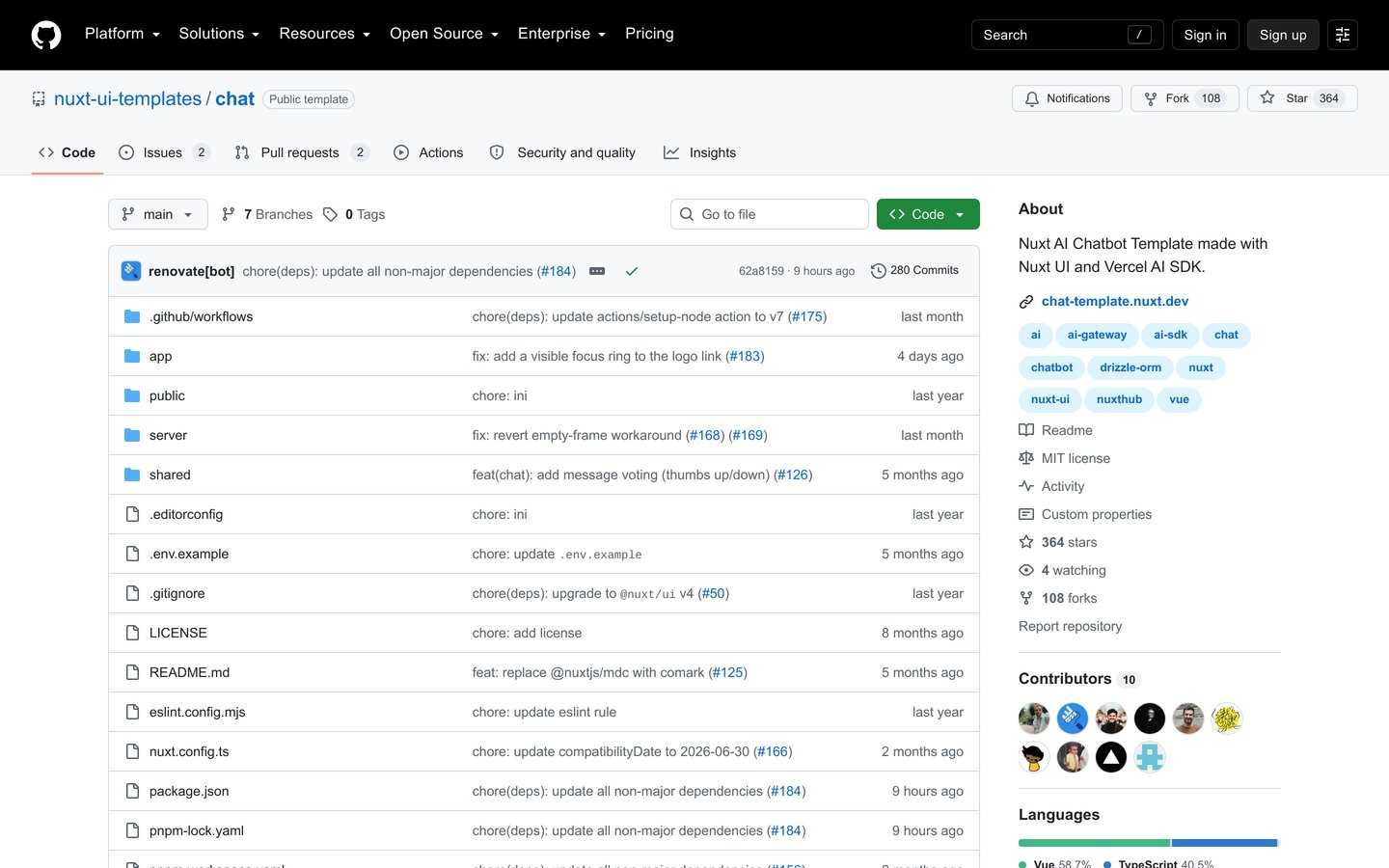Open the main branch selector dropdown
1389x868 pixels.
pos(158,214)
